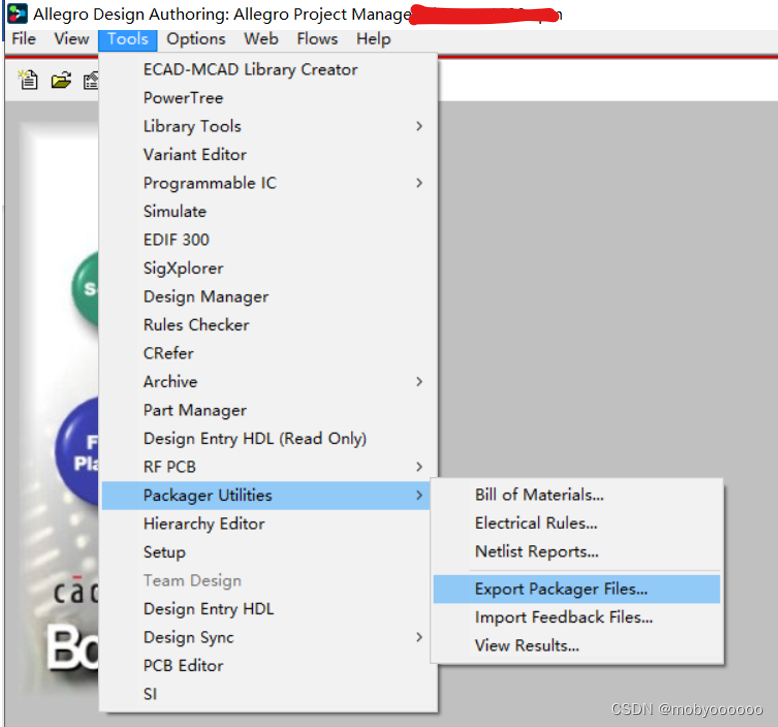
Task: Open the Options menu
Action: [195, 39]
